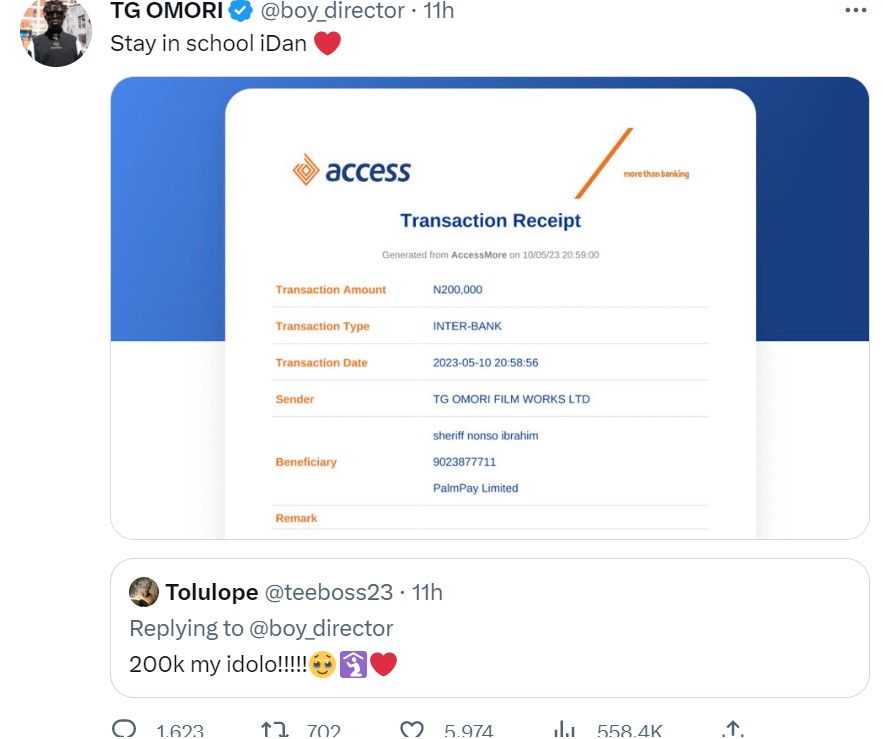Open TG OMORI's profile picture

tap(56, 33)
